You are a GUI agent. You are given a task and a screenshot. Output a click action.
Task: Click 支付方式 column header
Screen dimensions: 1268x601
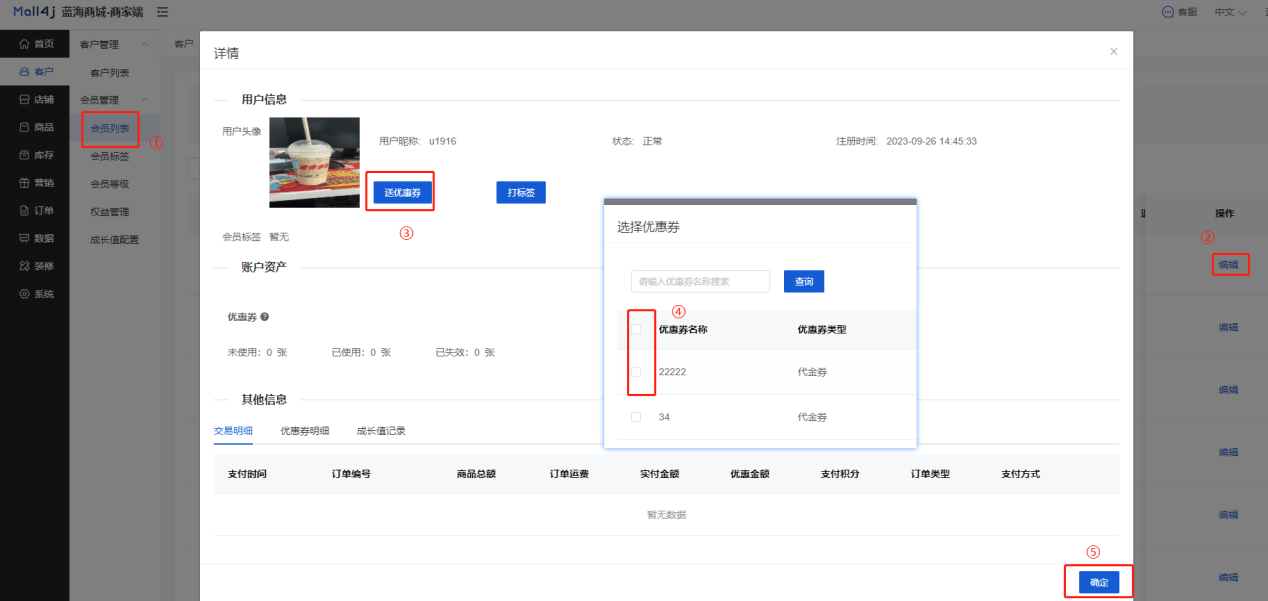pyautogui.click(x=1020, y=474)
